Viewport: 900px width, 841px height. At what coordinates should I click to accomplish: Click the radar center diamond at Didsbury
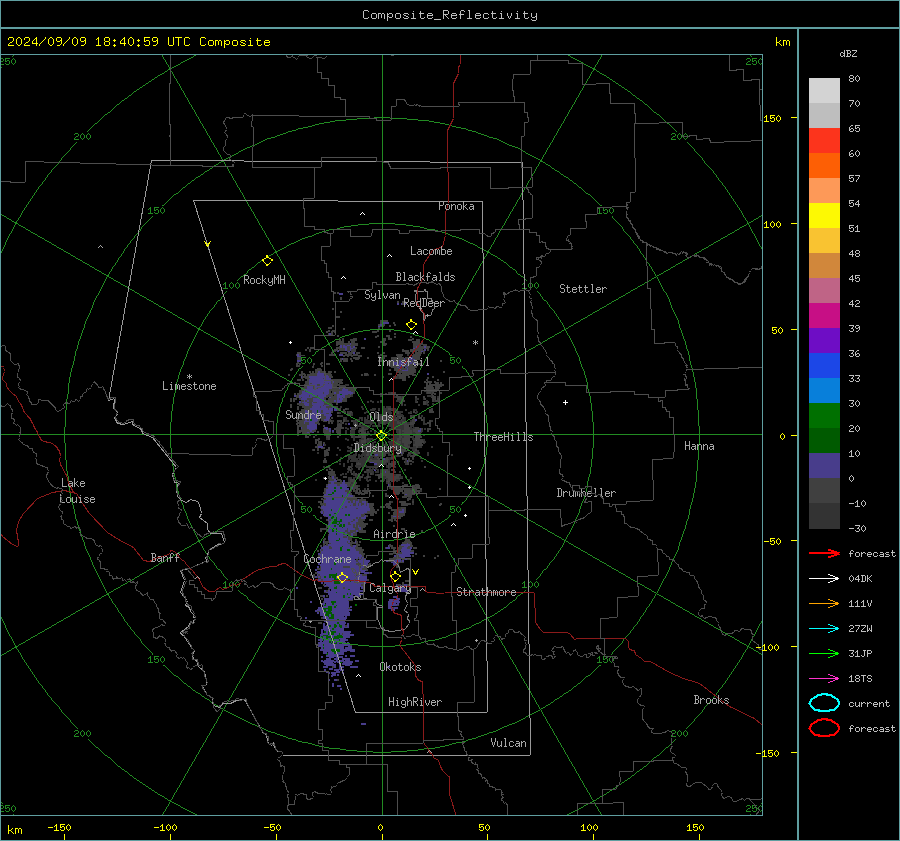pyautogui.click(x=381, y=436)
